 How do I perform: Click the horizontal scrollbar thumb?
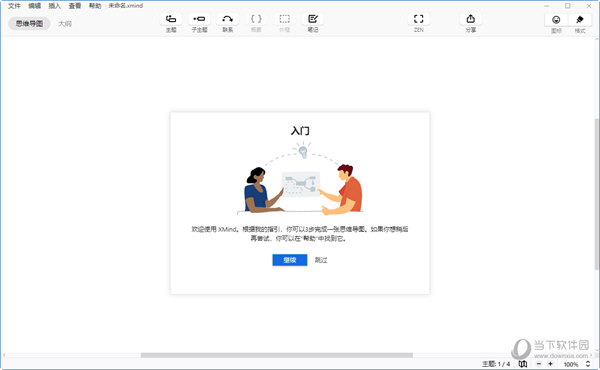point(277,355)
